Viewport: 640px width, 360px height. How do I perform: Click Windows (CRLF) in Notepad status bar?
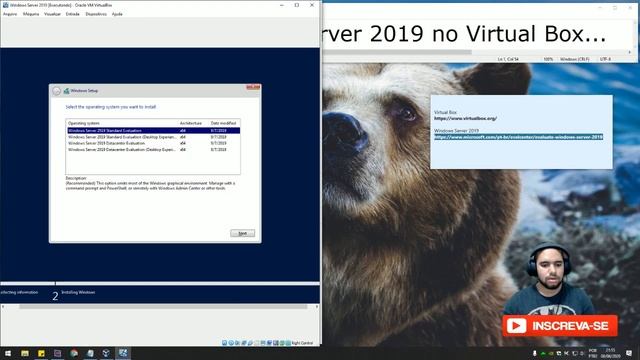575,59
